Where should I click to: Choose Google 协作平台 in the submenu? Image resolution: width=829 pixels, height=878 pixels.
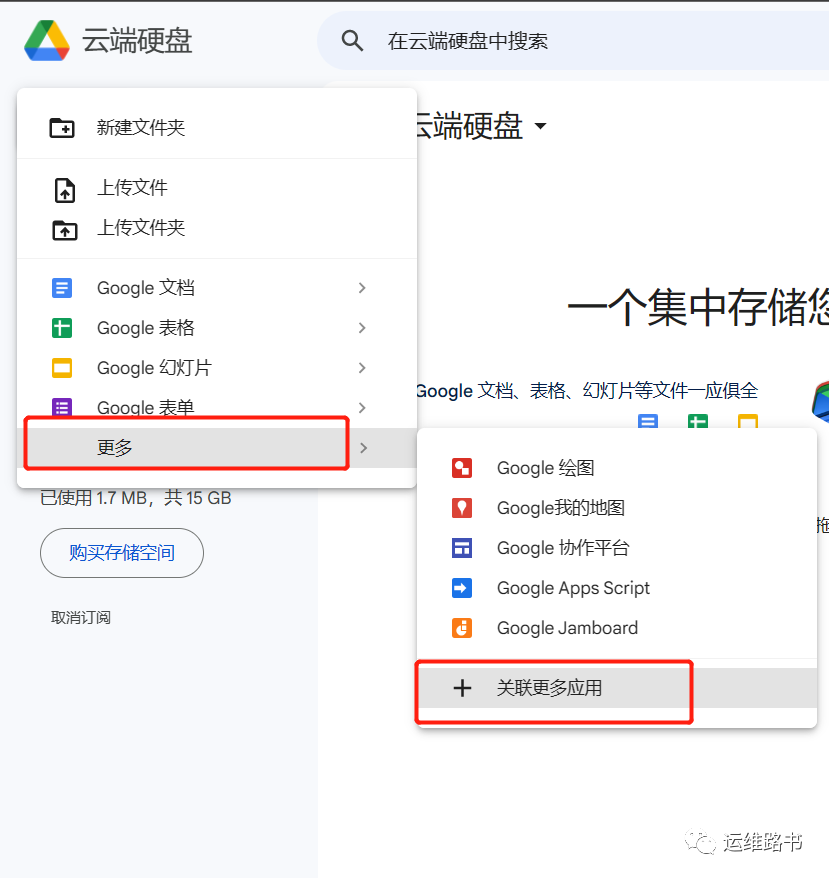point(617,548)
